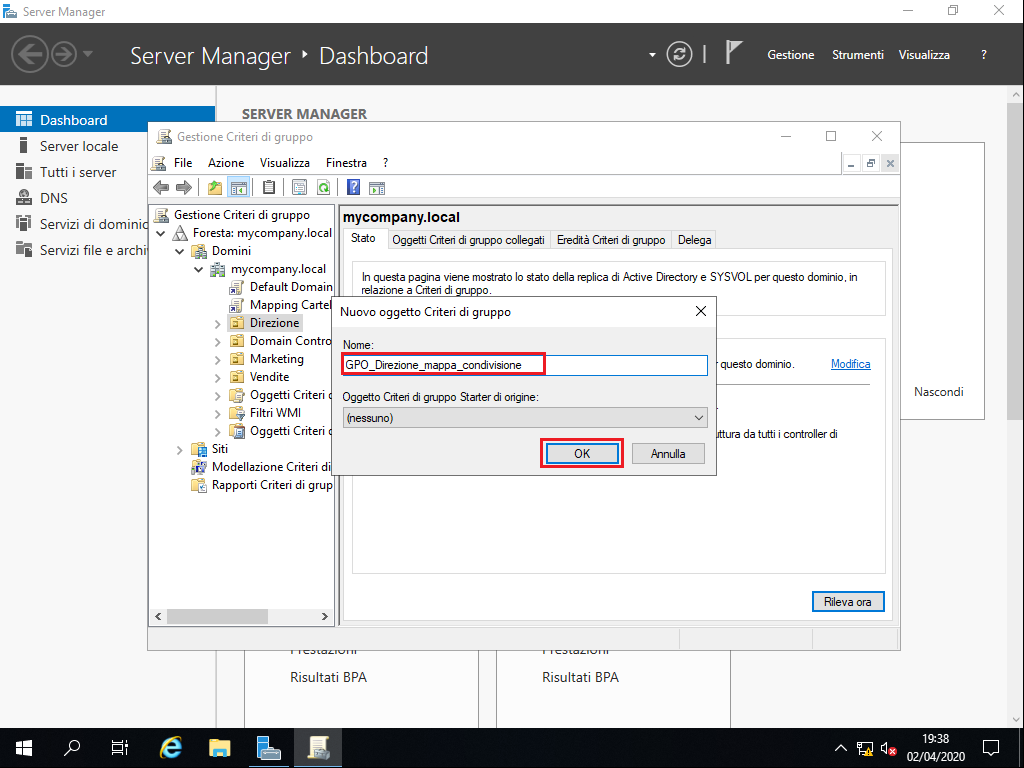The width and height of the screenshot is (1024, 768).
Task: Click the Nome text field
Action: point(525,365)
